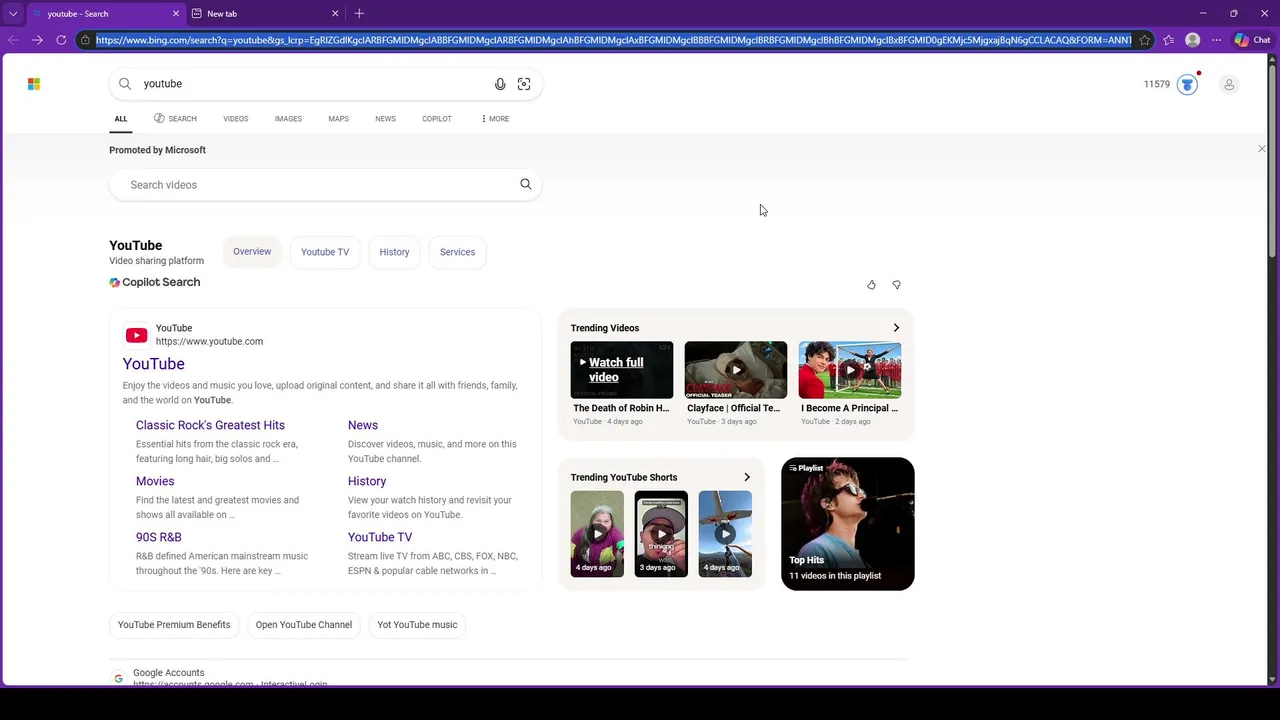Image resolution: width=1280 pixels, height=720 pixels.
Task: Play the middle YouTube Short, 3 days ago
Action: pyautogui.click(x=661, y=534)
